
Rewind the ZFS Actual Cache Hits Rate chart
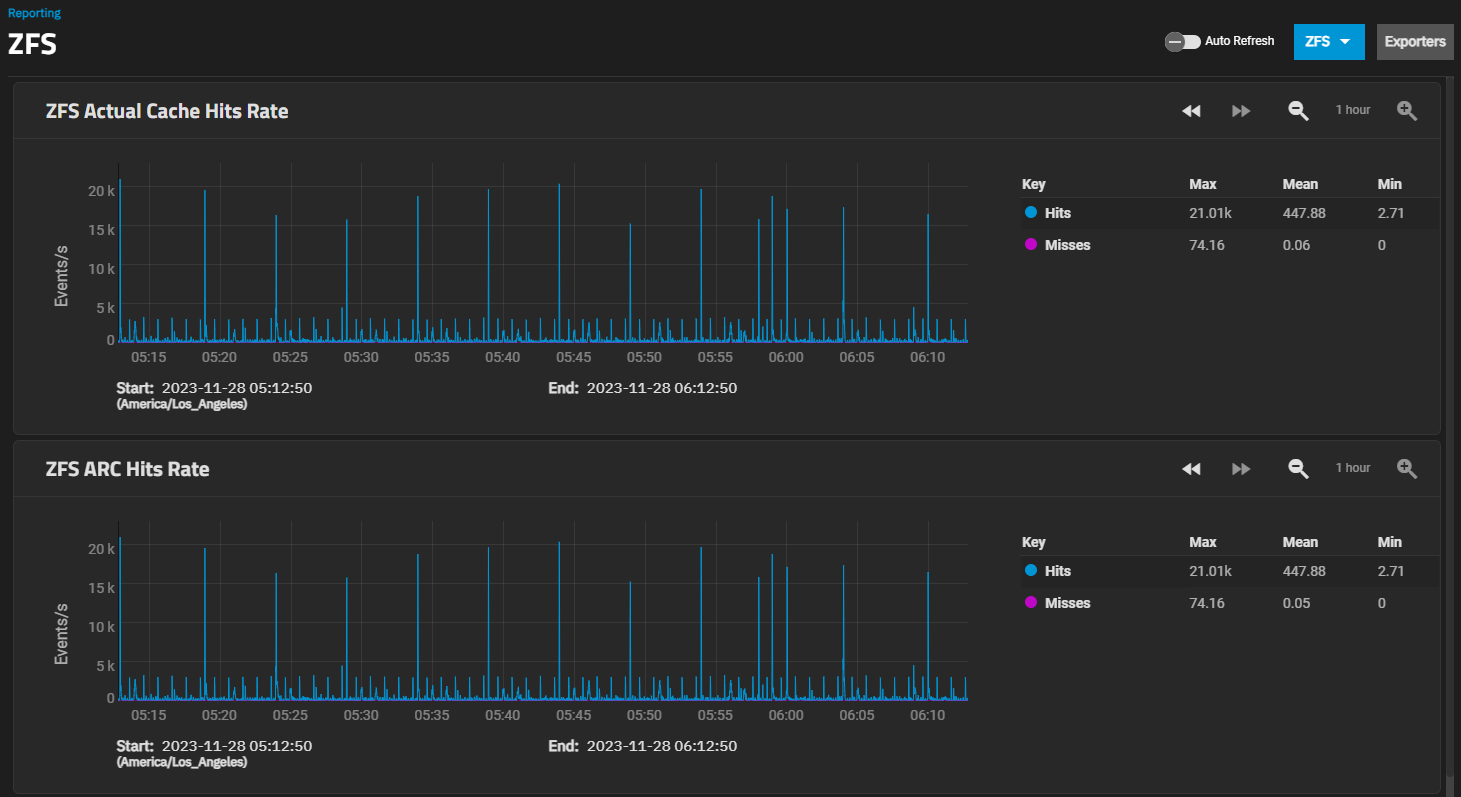pos(1191,111)
